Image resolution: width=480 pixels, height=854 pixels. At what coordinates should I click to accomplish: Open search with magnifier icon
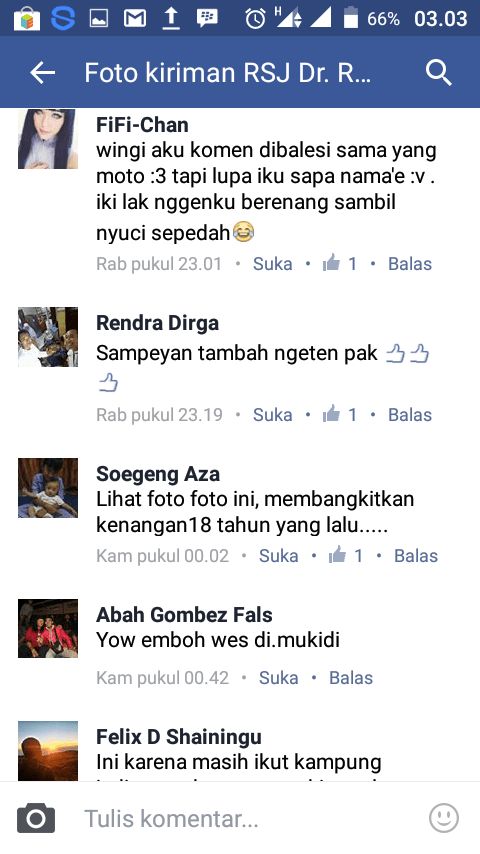[x=439, y=72]
